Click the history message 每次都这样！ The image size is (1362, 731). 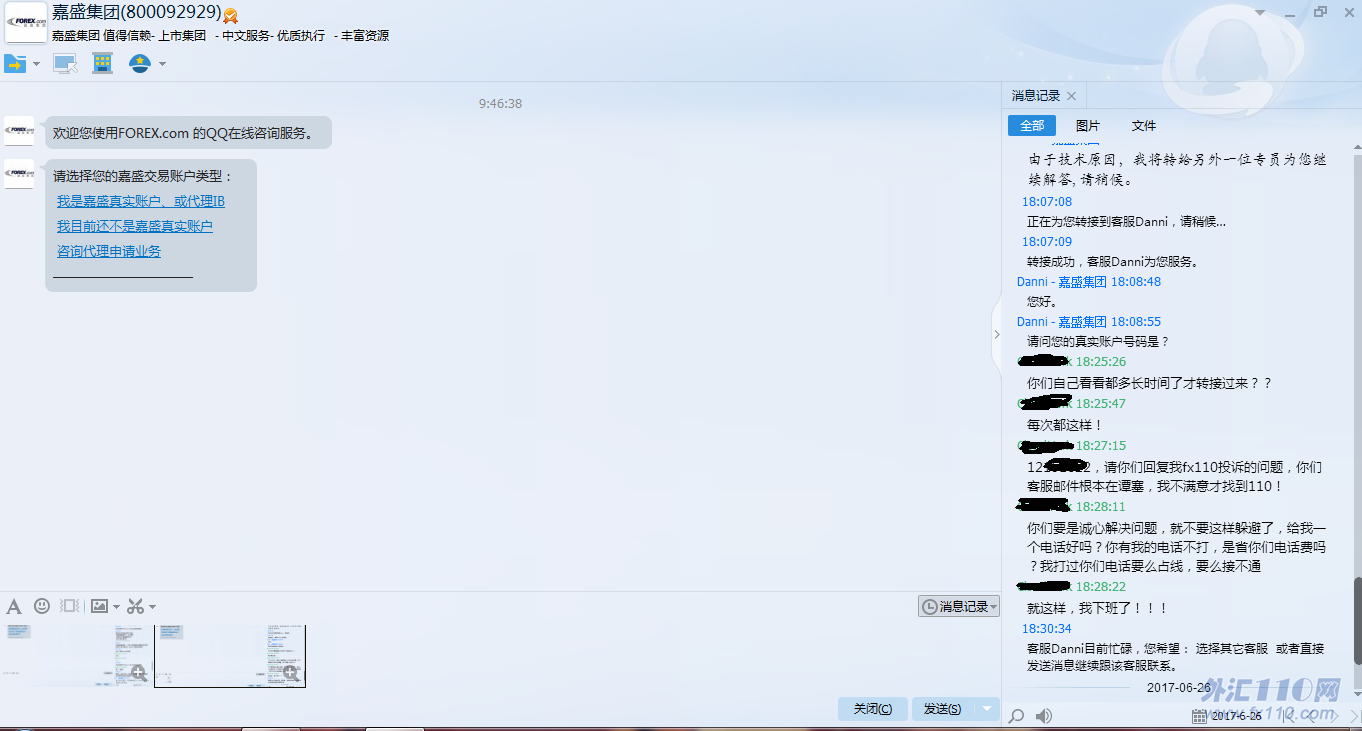[1065, 425]
